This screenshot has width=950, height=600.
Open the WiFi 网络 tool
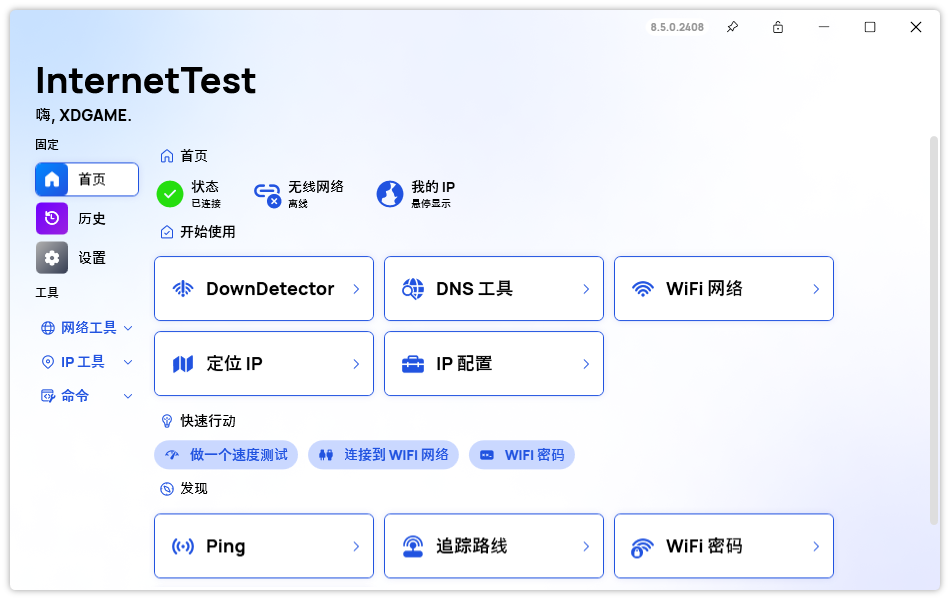(x=723, y=288)
